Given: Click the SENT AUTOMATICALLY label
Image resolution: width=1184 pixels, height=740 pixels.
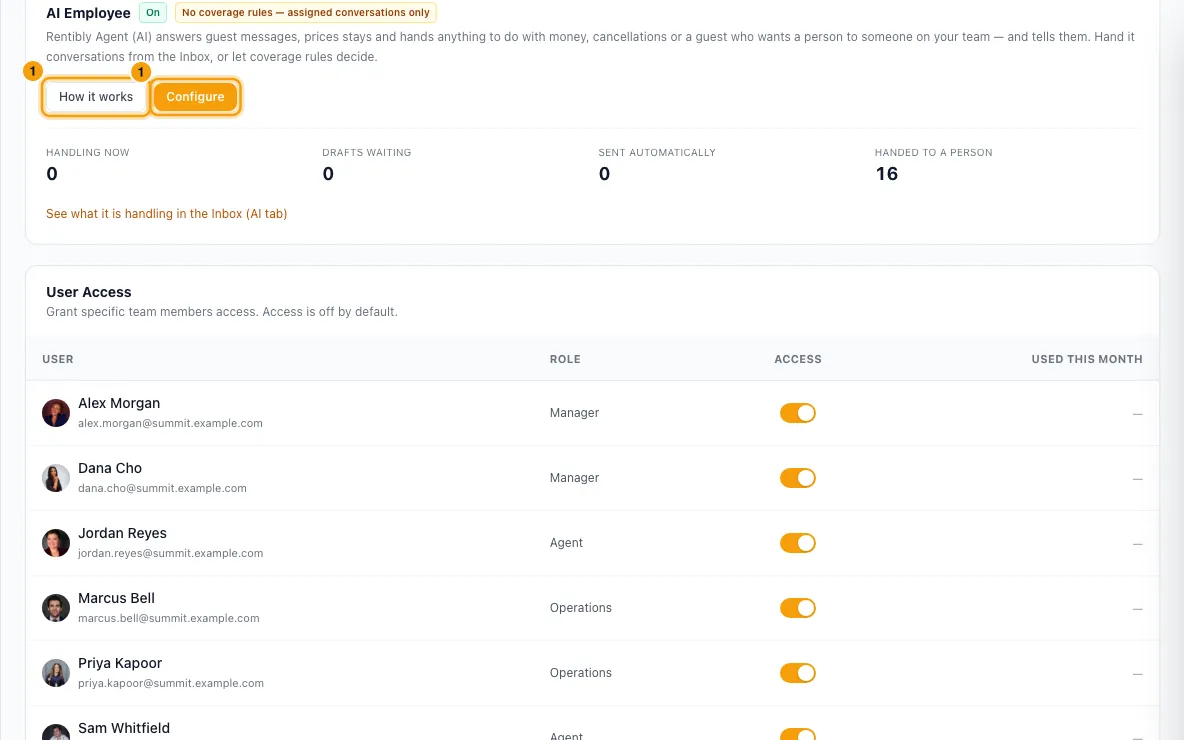Looking at the screenshot, I should 657,153.
